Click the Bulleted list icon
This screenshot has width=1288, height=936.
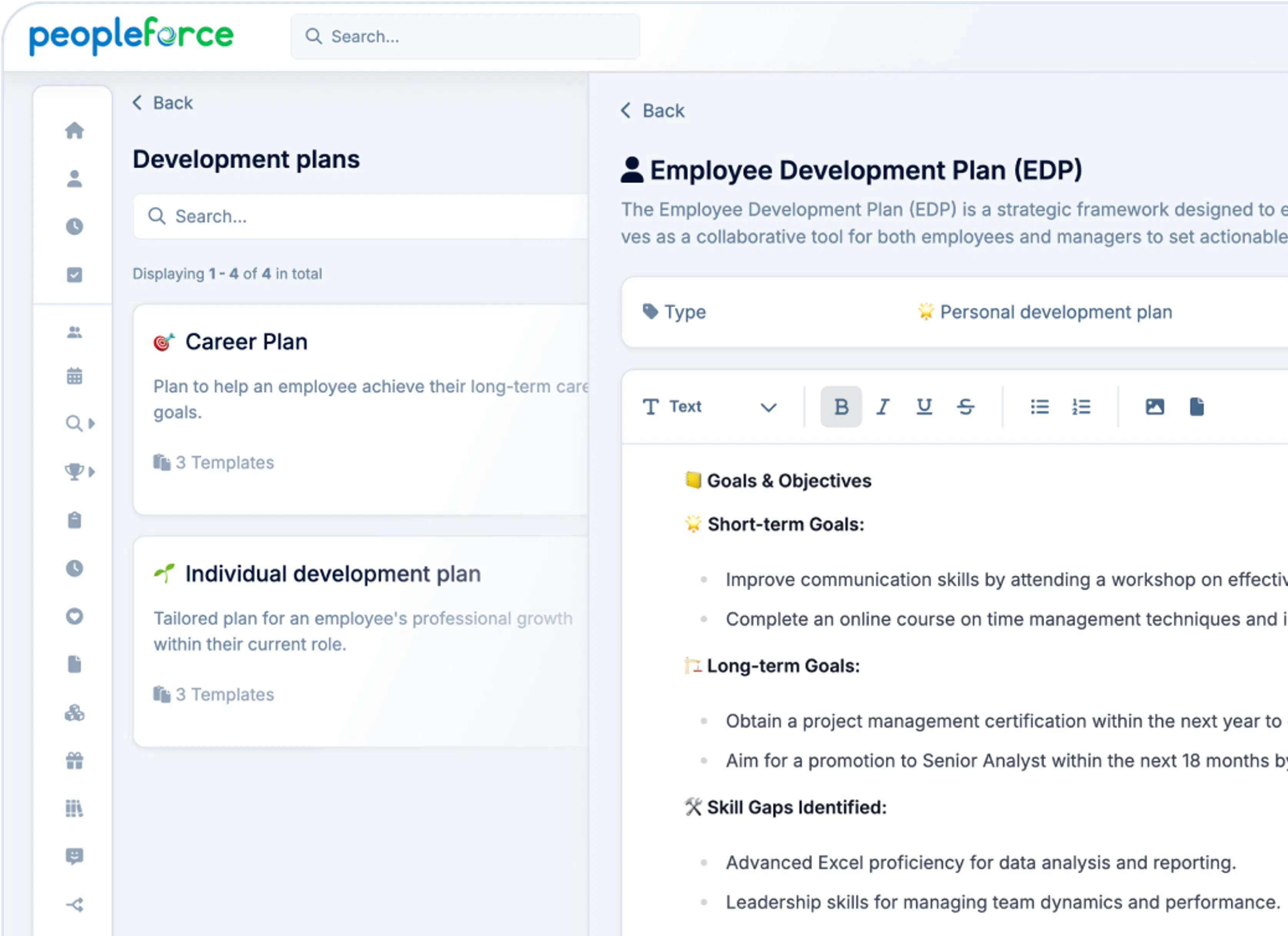point(1041,406)
